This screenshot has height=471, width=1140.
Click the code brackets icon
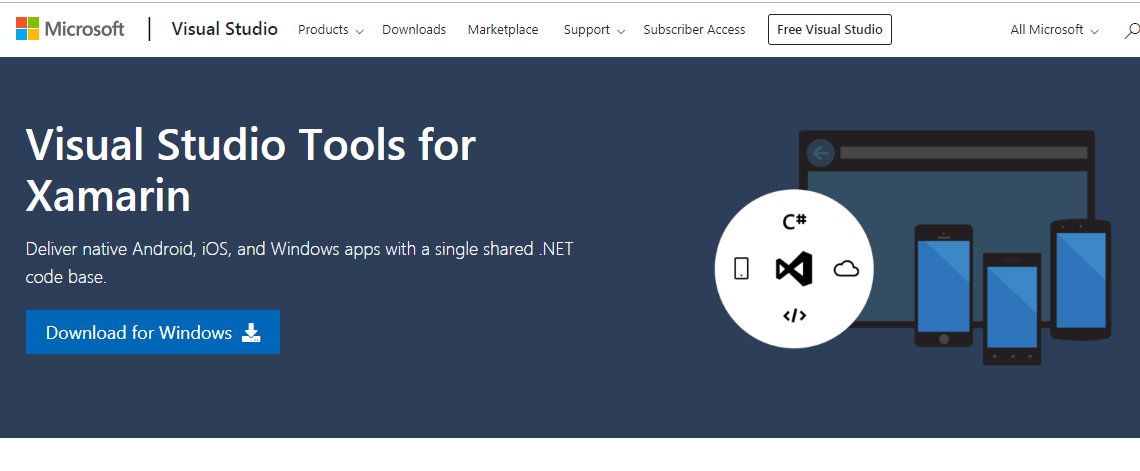pos(794,316)
